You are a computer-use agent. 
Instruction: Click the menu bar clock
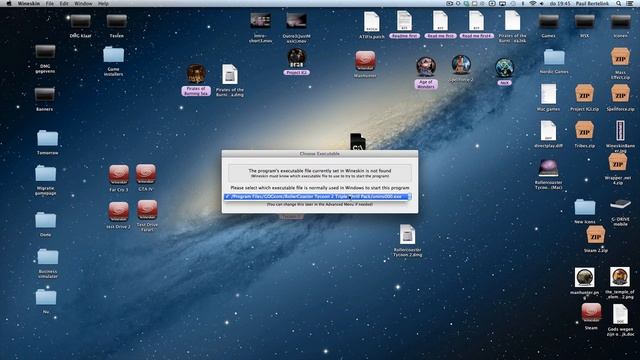pos(559,3)
